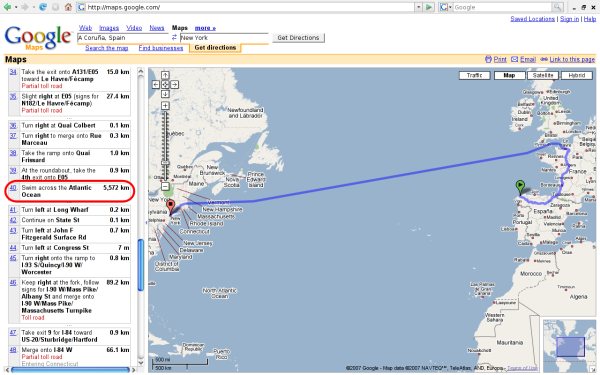Switch to Satellite view
Screen dimensions: 600x375
click(543, 75)
